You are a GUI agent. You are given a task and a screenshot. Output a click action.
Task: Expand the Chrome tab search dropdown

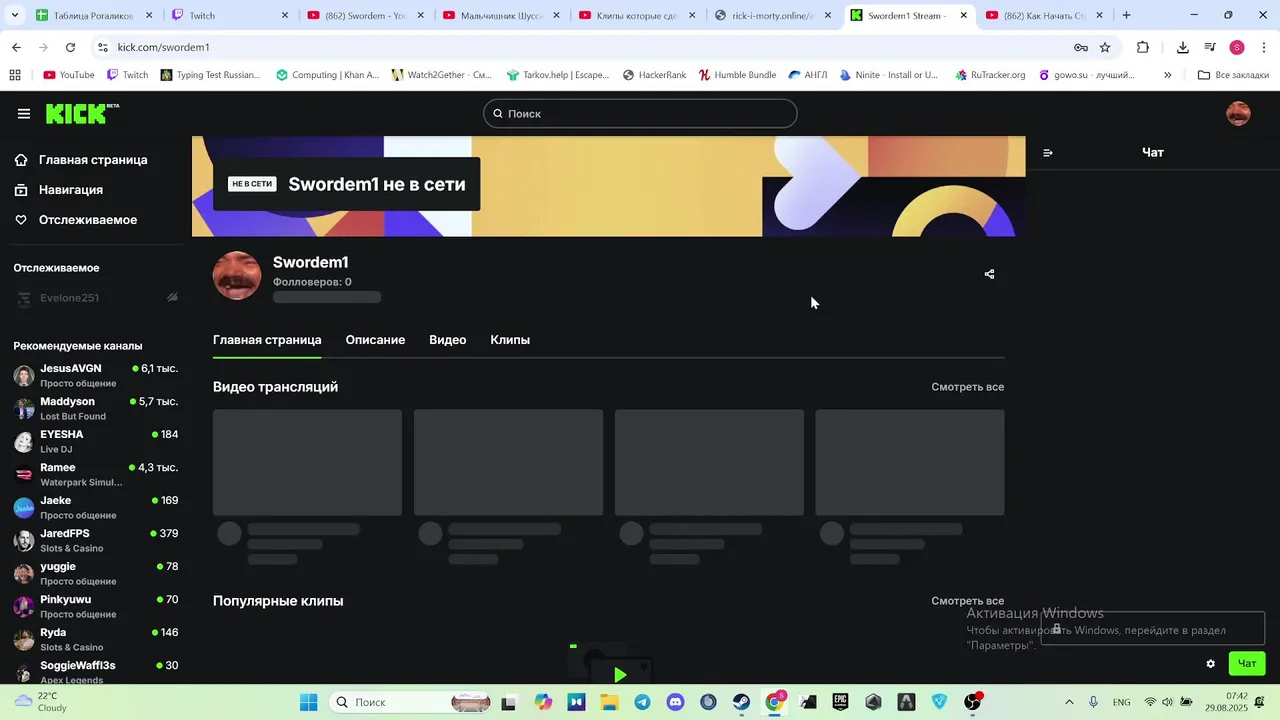[x=15, y=15]
